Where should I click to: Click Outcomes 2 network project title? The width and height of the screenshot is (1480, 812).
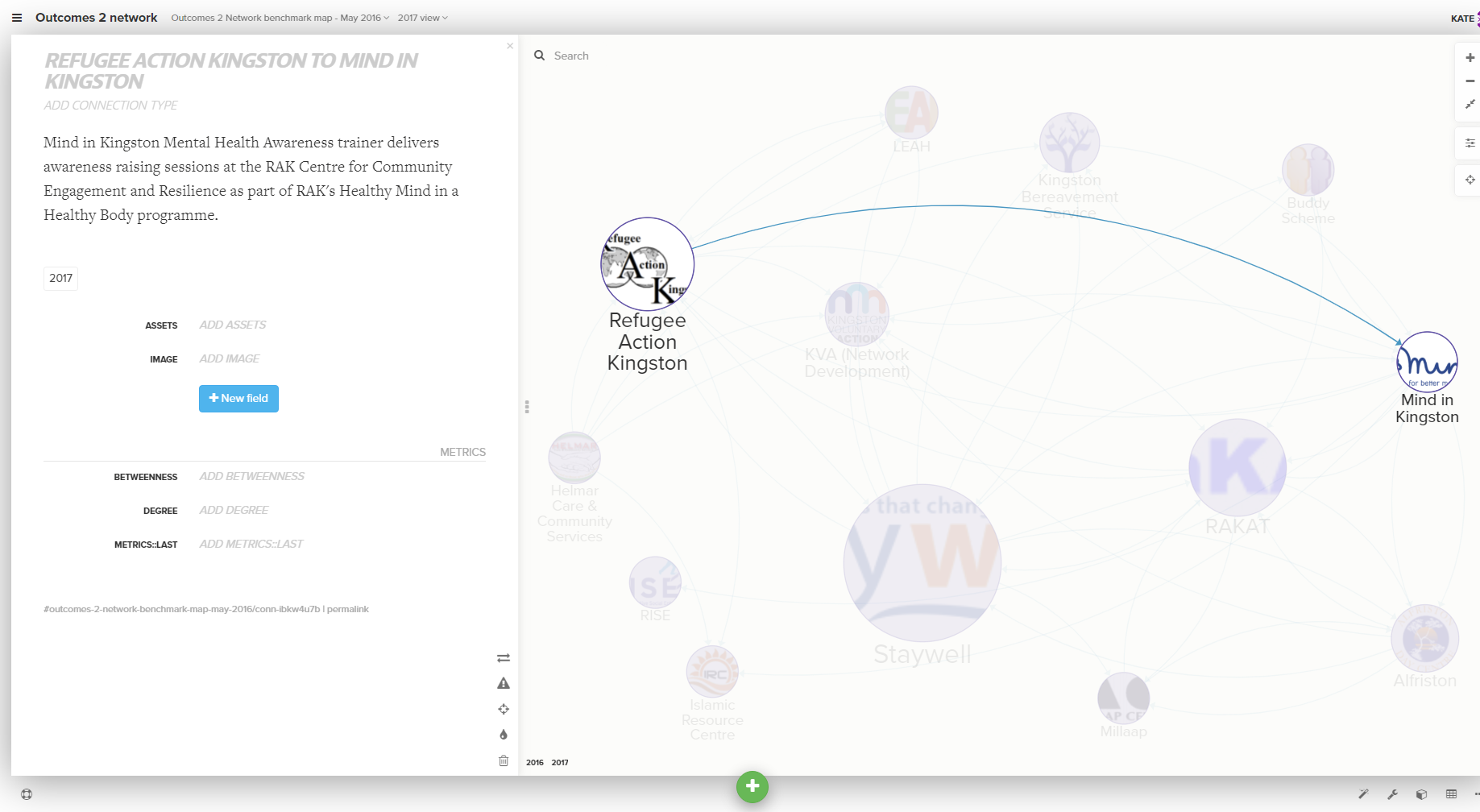point(96,18)
